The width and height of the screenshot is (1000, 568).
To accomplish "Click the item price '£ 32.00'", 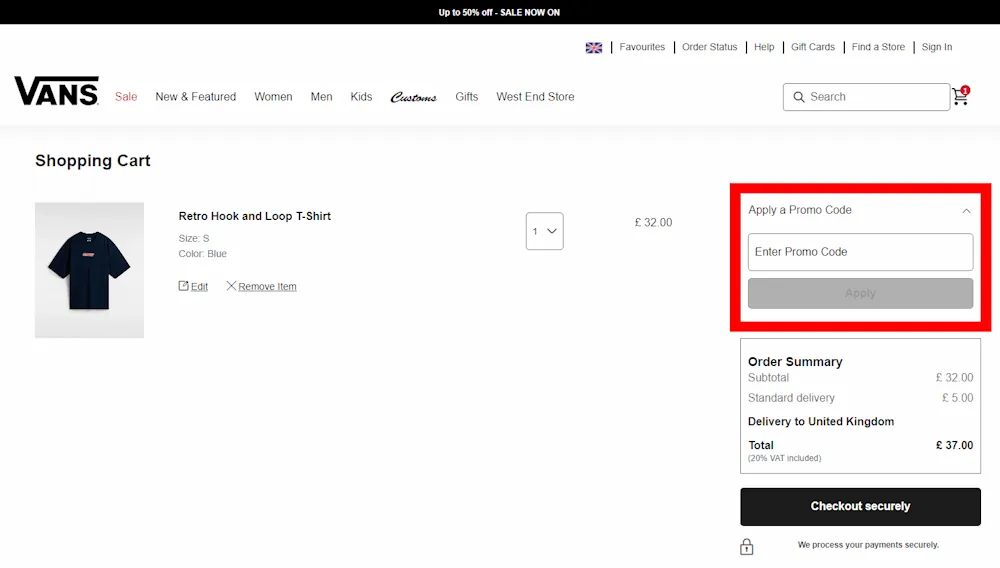I will pos(653,222).
